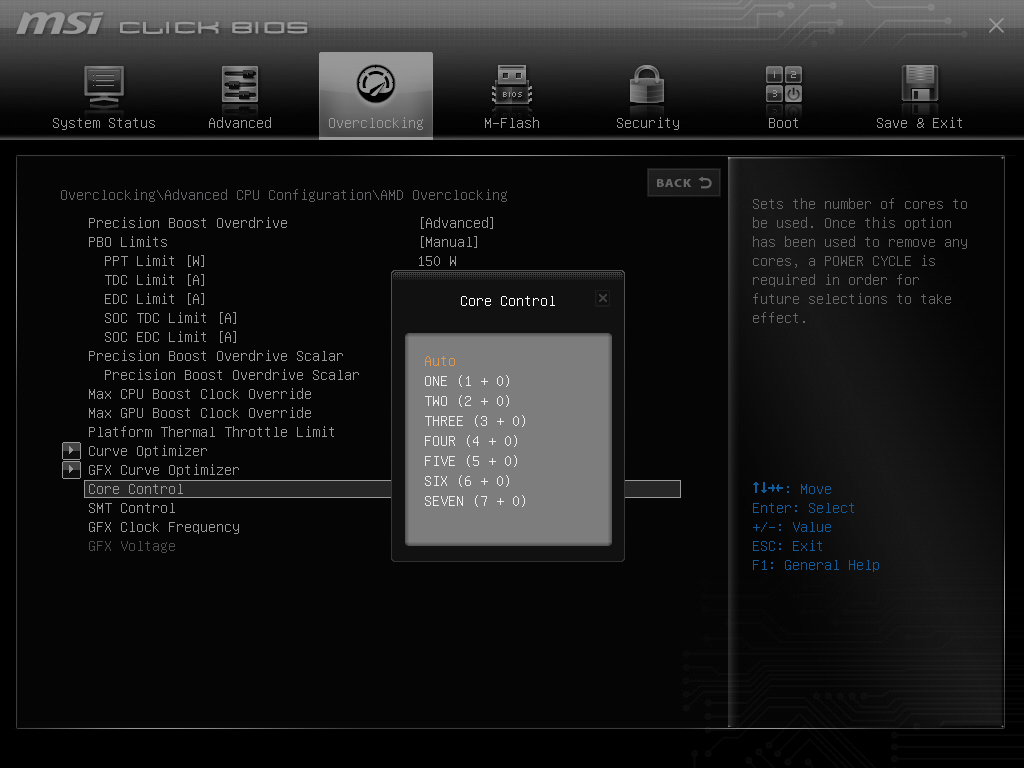Choose TWO (2 + 0) core option

467,401
